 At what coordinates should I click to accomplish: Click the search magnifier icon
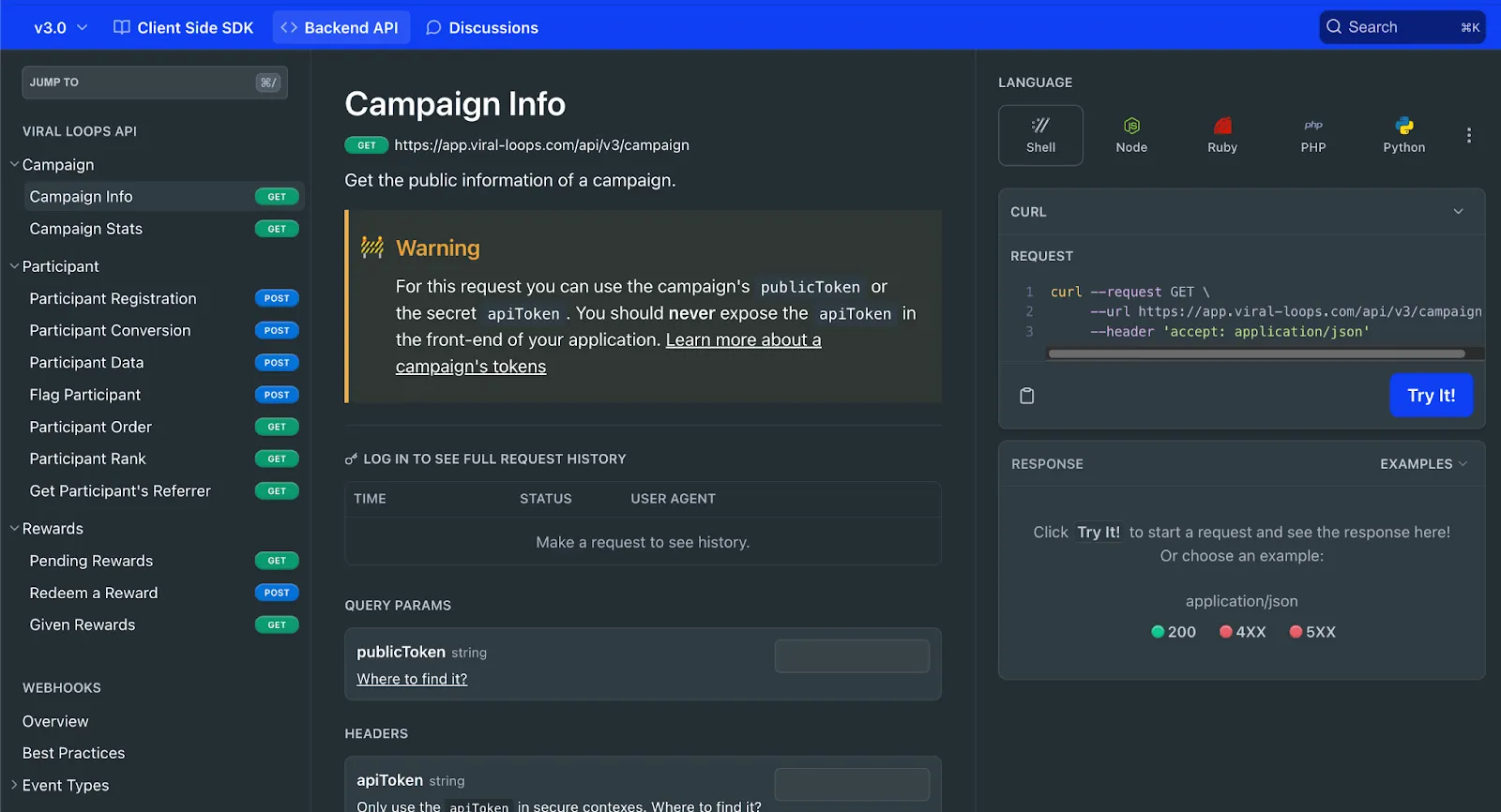click(1334, 27)
